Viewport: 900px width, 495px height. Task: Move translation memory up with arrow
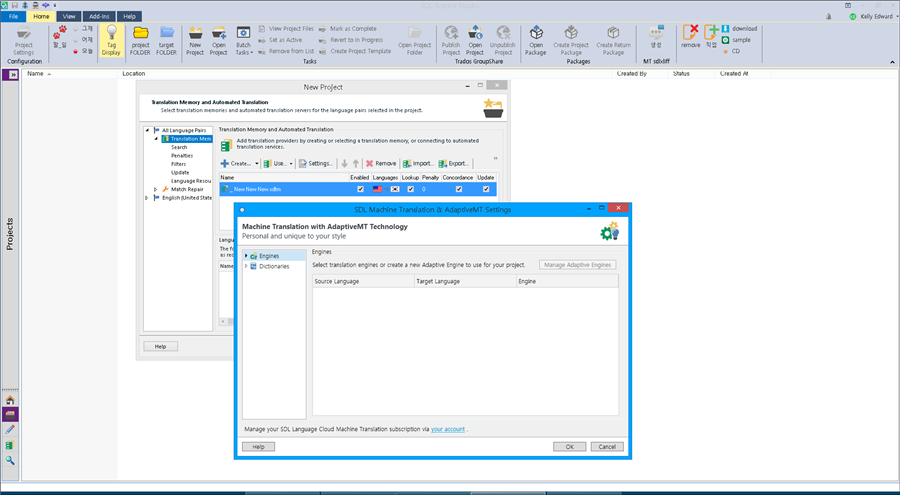point(356,164)
